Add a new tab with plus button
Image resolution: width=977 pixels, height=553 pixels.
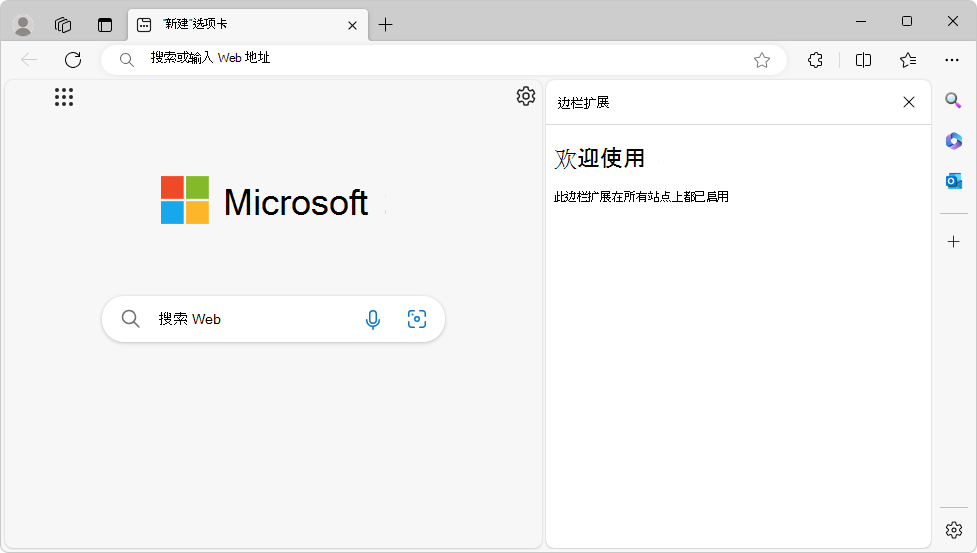click(x=386, y=25)
